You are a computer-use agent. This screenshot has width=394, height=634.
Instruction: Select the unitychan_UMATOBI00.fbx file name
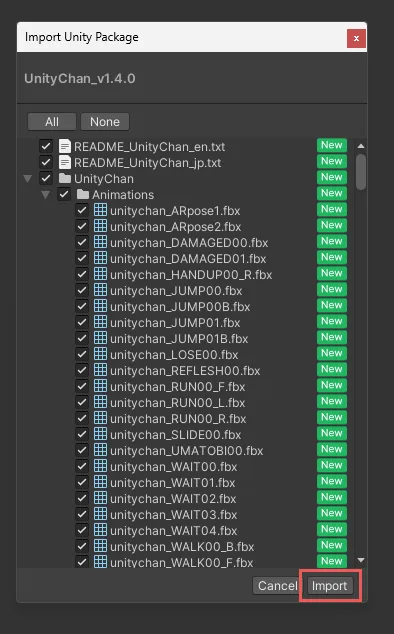tap(186, 450)
